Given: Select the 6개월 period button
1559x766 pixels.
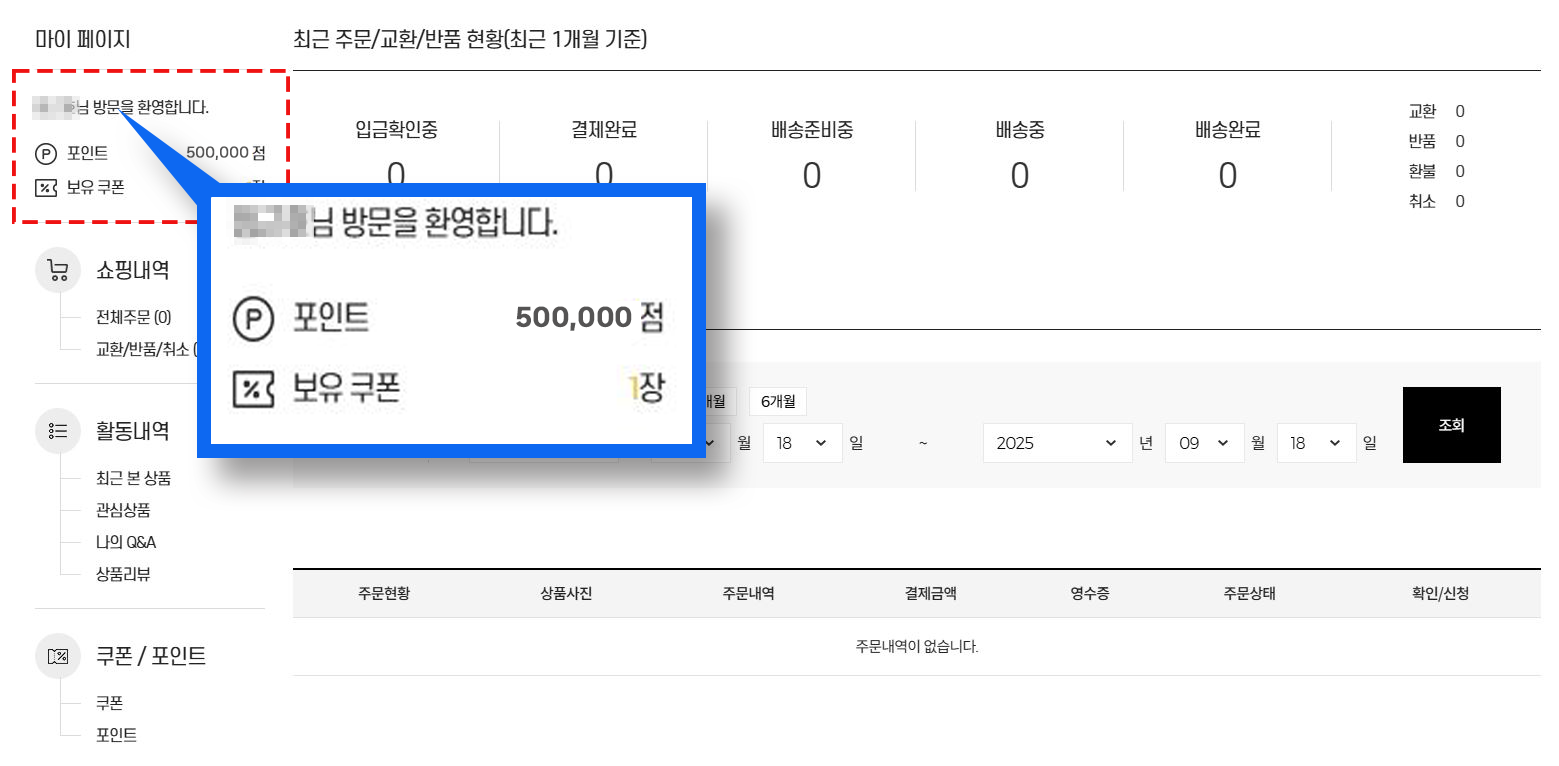Looking at the screenshot, I should 777,402.
